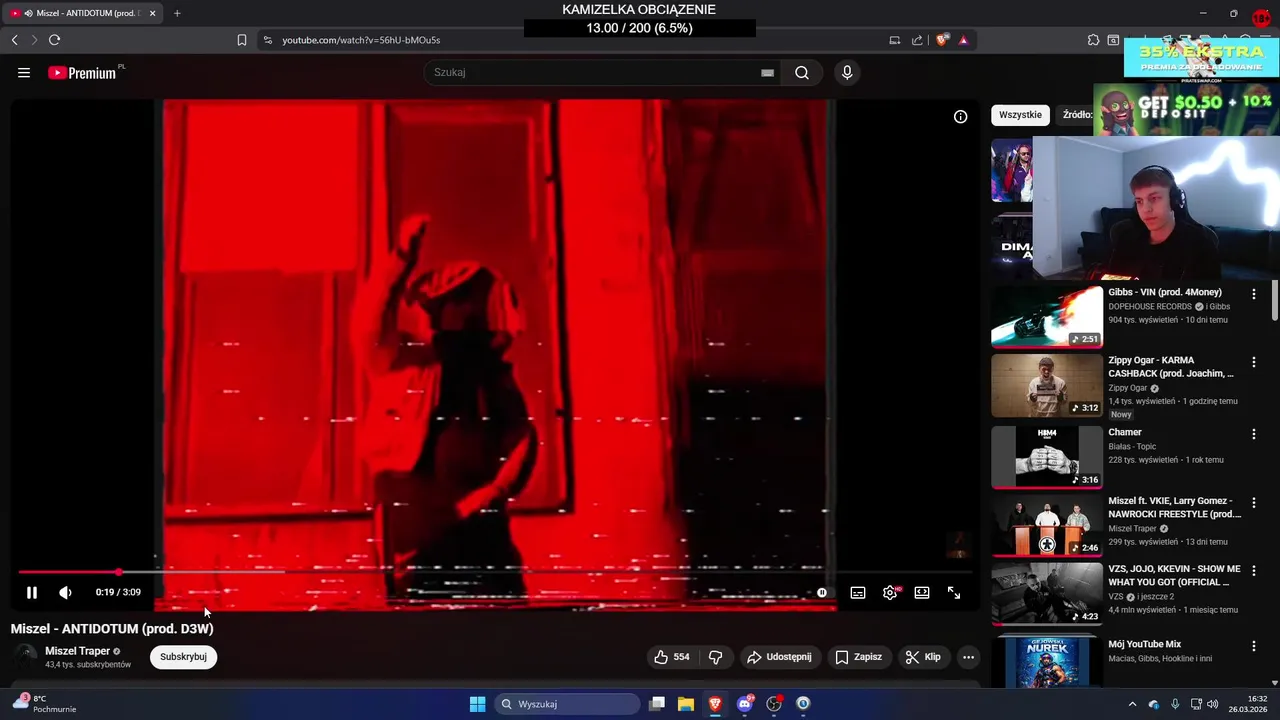
Task: Open the cast/install icon in address bar
Action: [x=894, y=40]
